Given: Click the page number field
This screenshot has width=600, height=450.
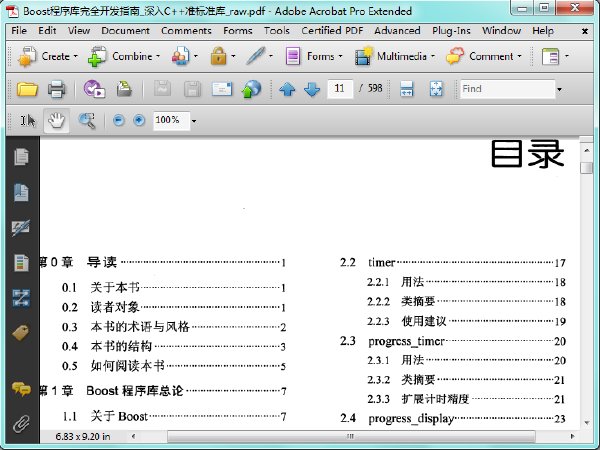Looking at the screenshot, I should (340, 89).
